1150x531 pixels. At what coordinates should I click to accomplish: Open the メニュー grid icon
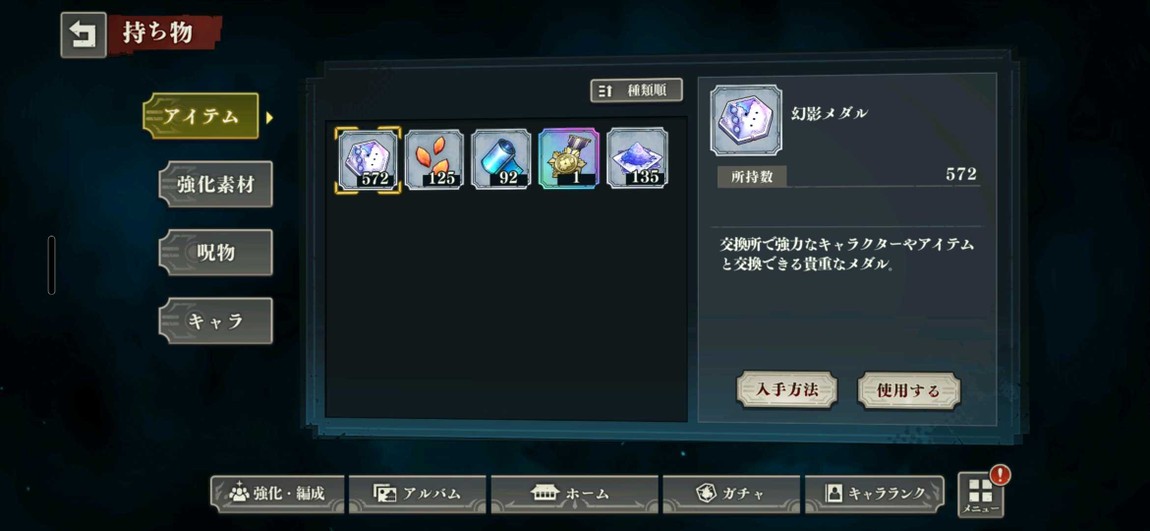tap(981, 494)
